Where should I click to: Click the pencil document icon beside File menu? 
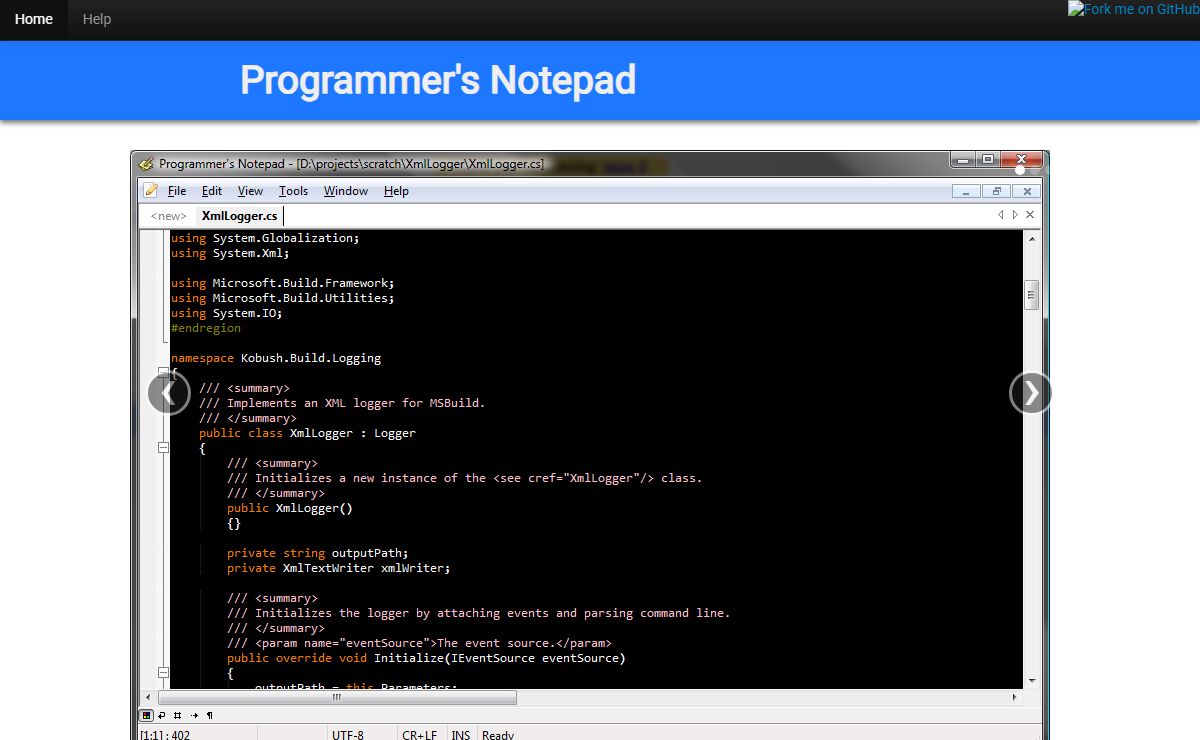coord(151,190)
